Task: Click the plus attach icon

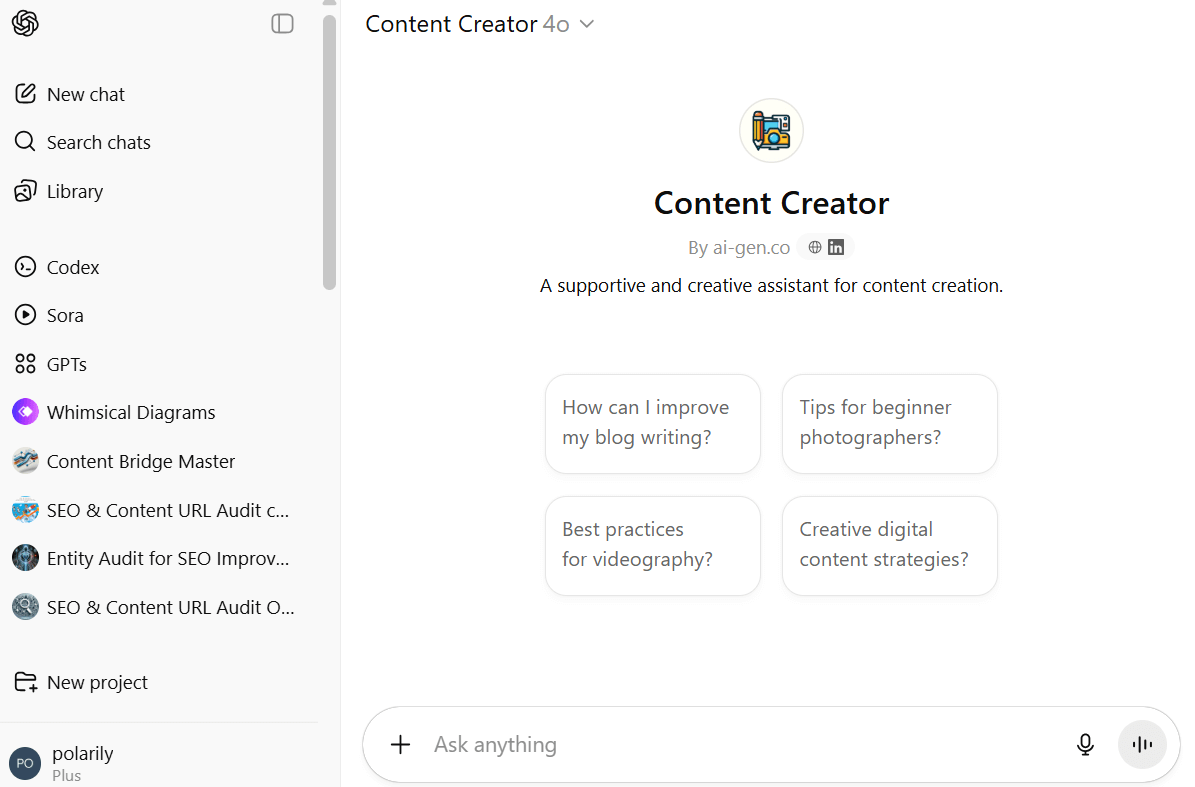Action: (400, 744)
